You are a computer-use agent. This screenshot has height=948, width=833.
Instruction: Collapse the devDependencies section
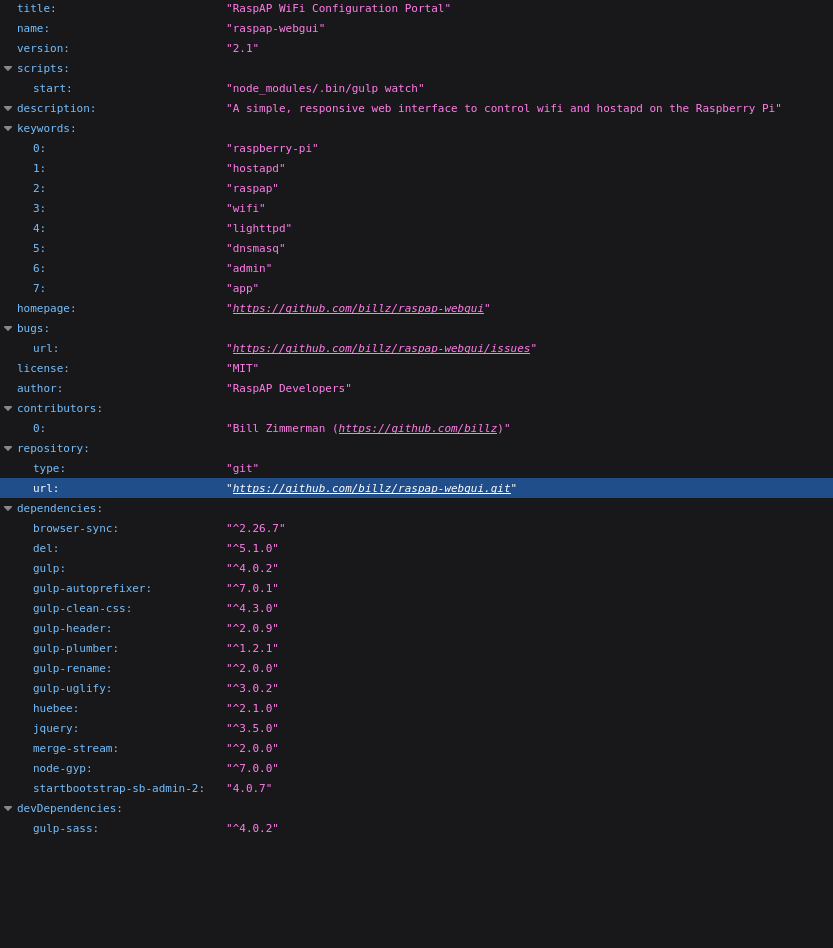pyautogui.click(x=8, y=809)
